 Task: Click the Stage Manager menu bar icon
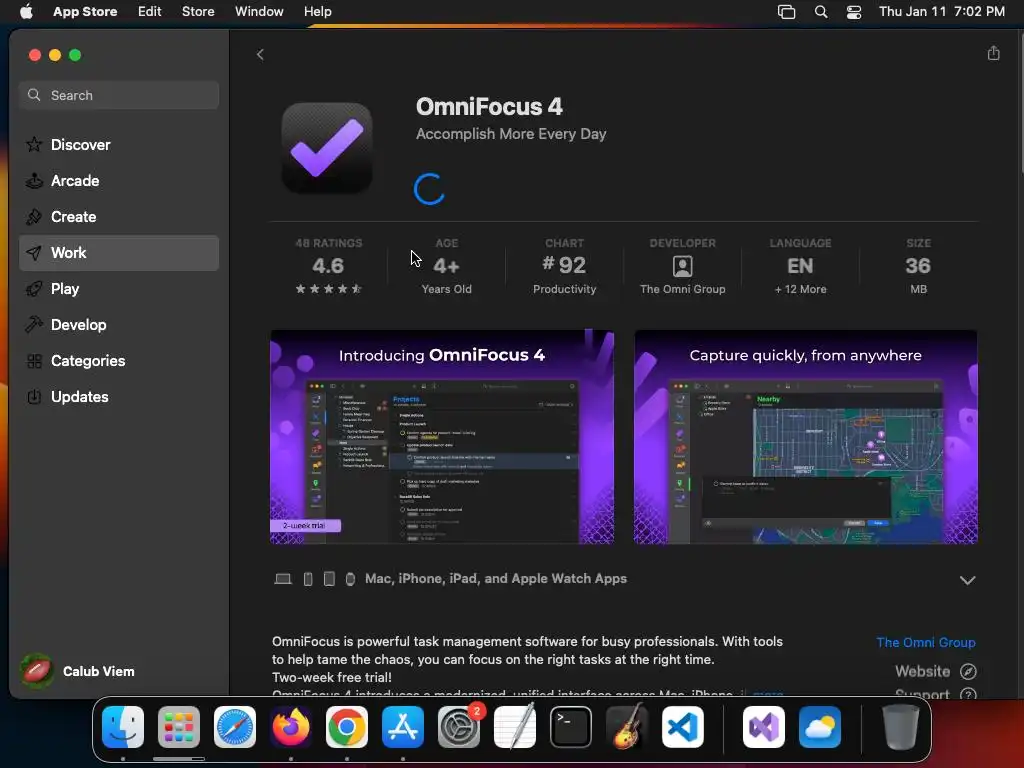pyautogui.click(x=786, y=12)
